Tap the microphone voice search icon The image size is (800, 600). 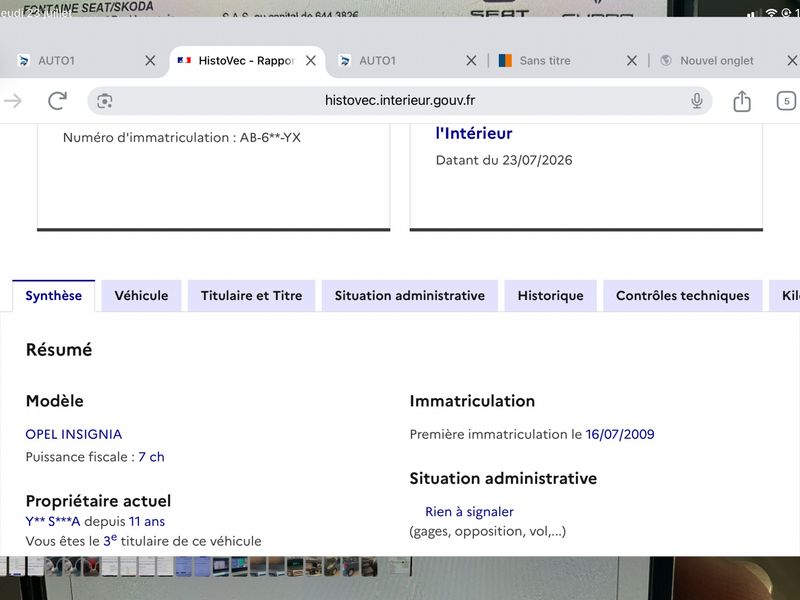pyautogui.click(x=696, y=101)
